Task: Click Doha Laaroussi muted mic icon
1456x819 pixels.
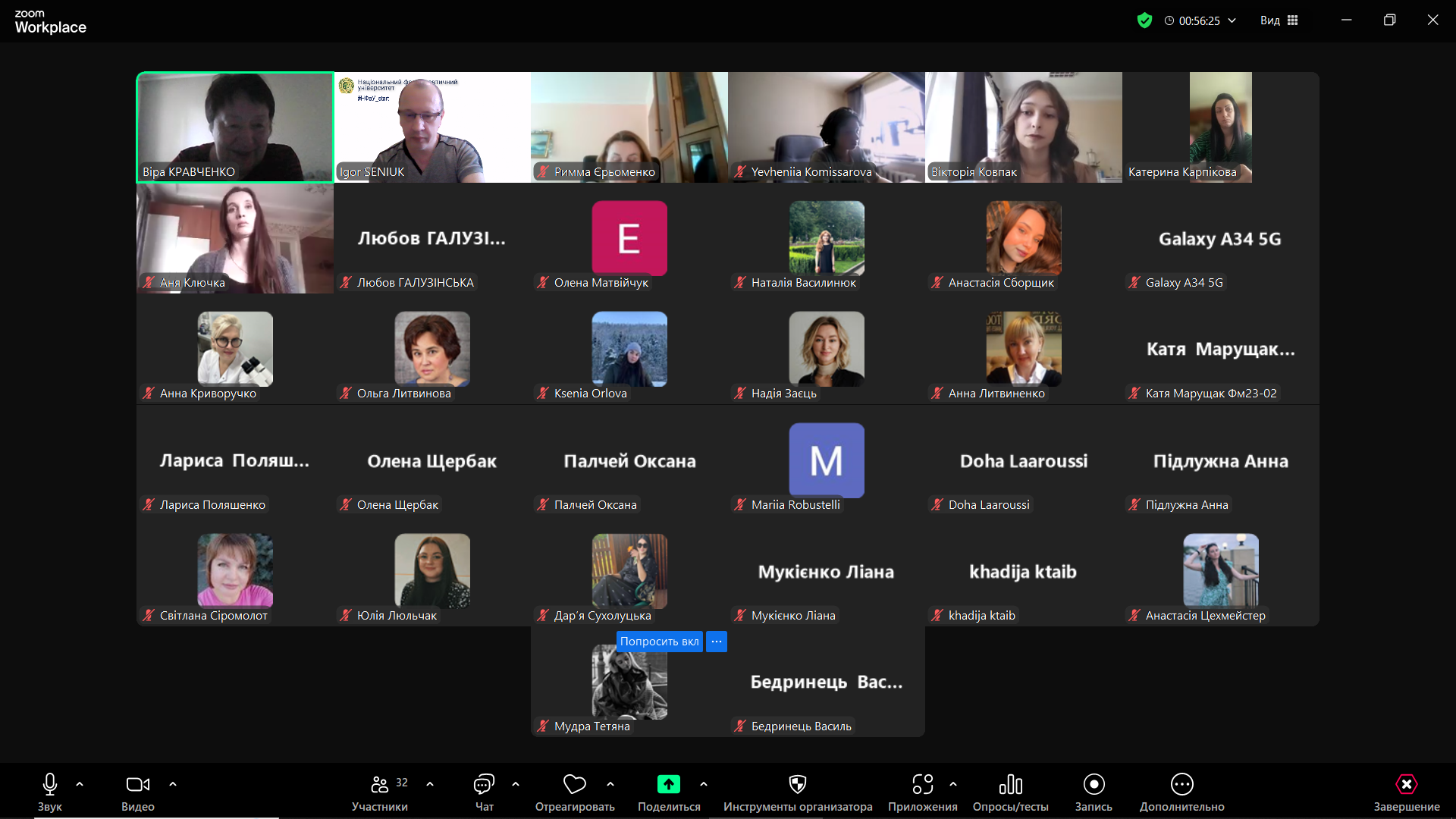Action: click(x=937, y=505)
